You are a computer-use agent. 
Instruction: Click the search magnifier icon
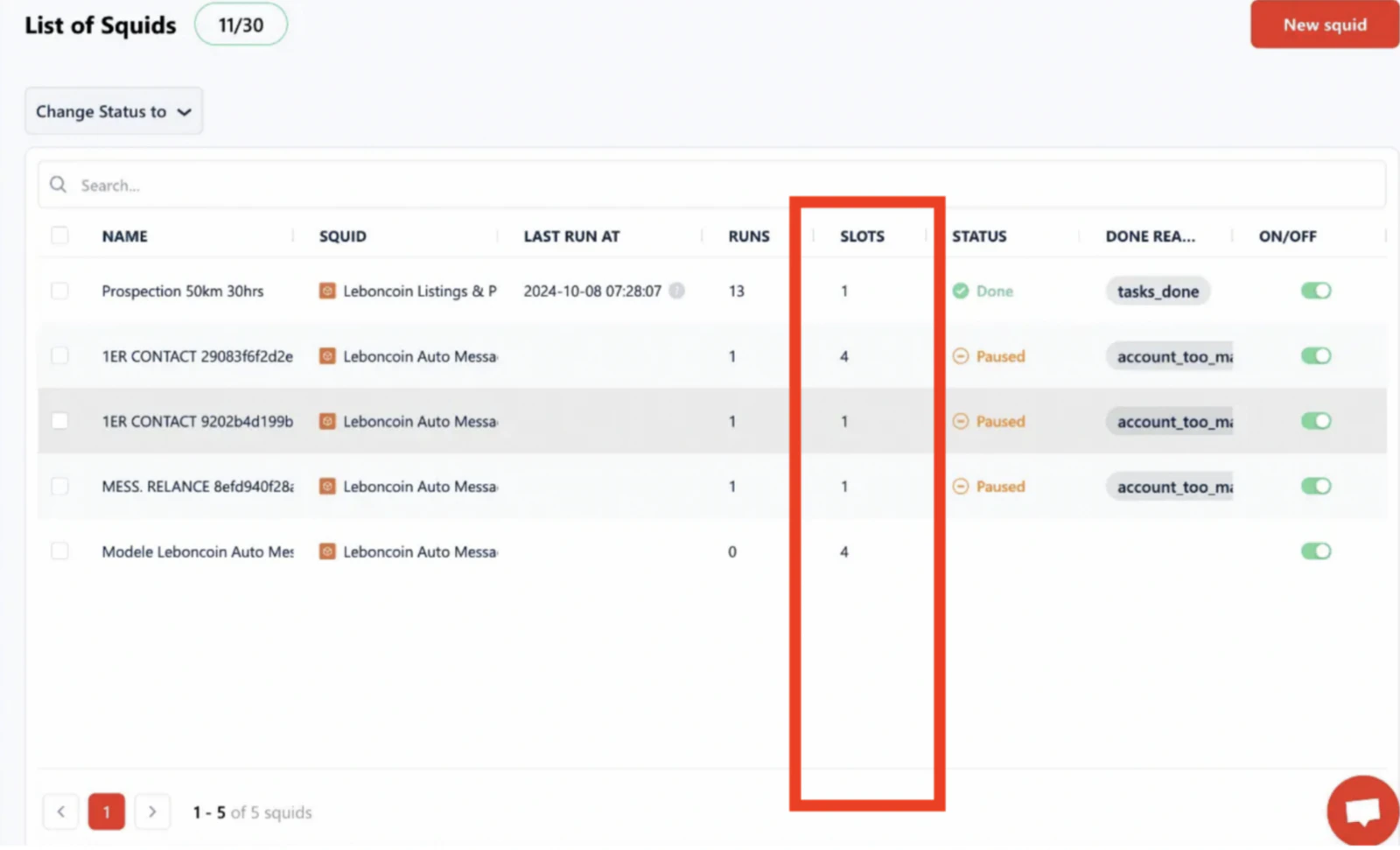click(59, 185)
